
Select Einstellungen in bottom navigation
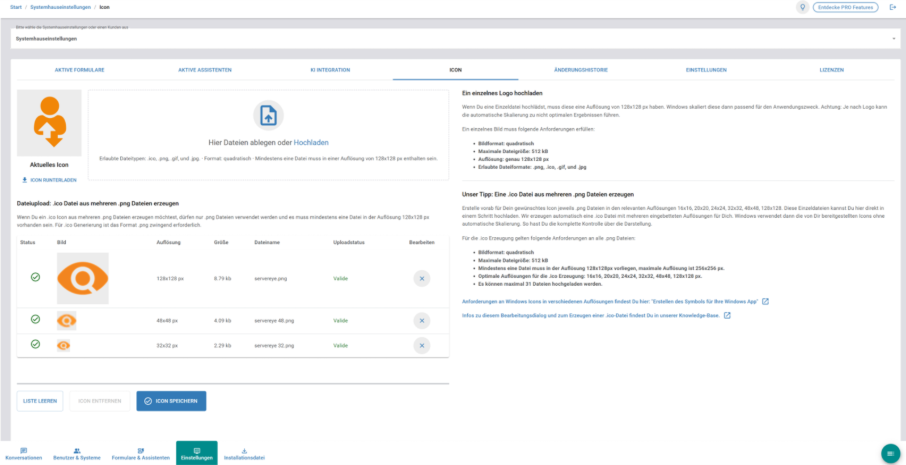[196, 453]
